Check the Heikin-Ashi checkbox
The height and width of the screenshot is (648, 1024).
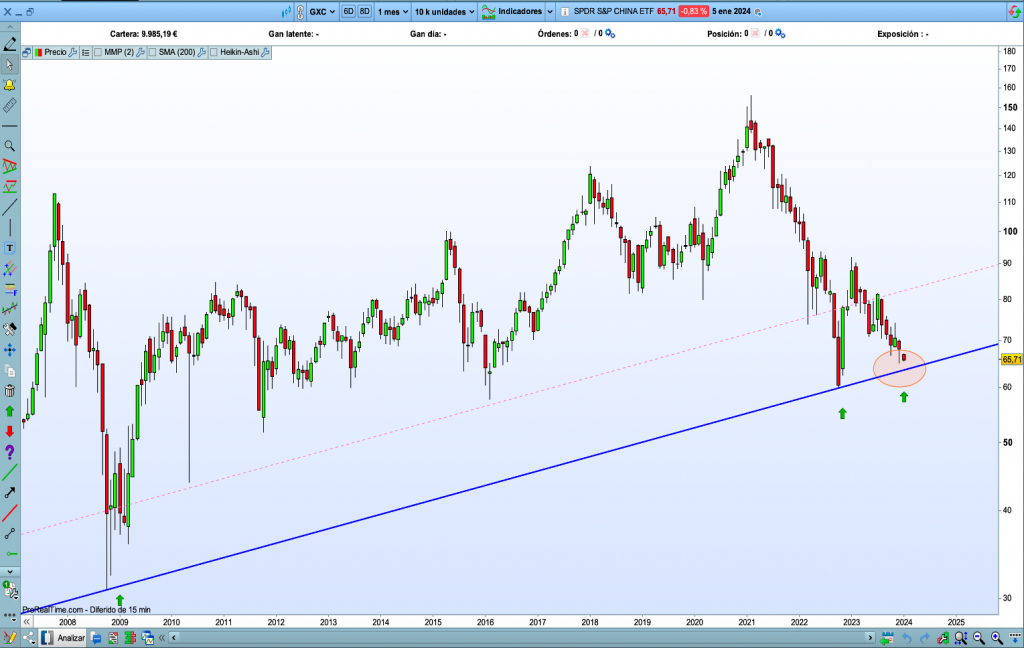click(214, 52)
